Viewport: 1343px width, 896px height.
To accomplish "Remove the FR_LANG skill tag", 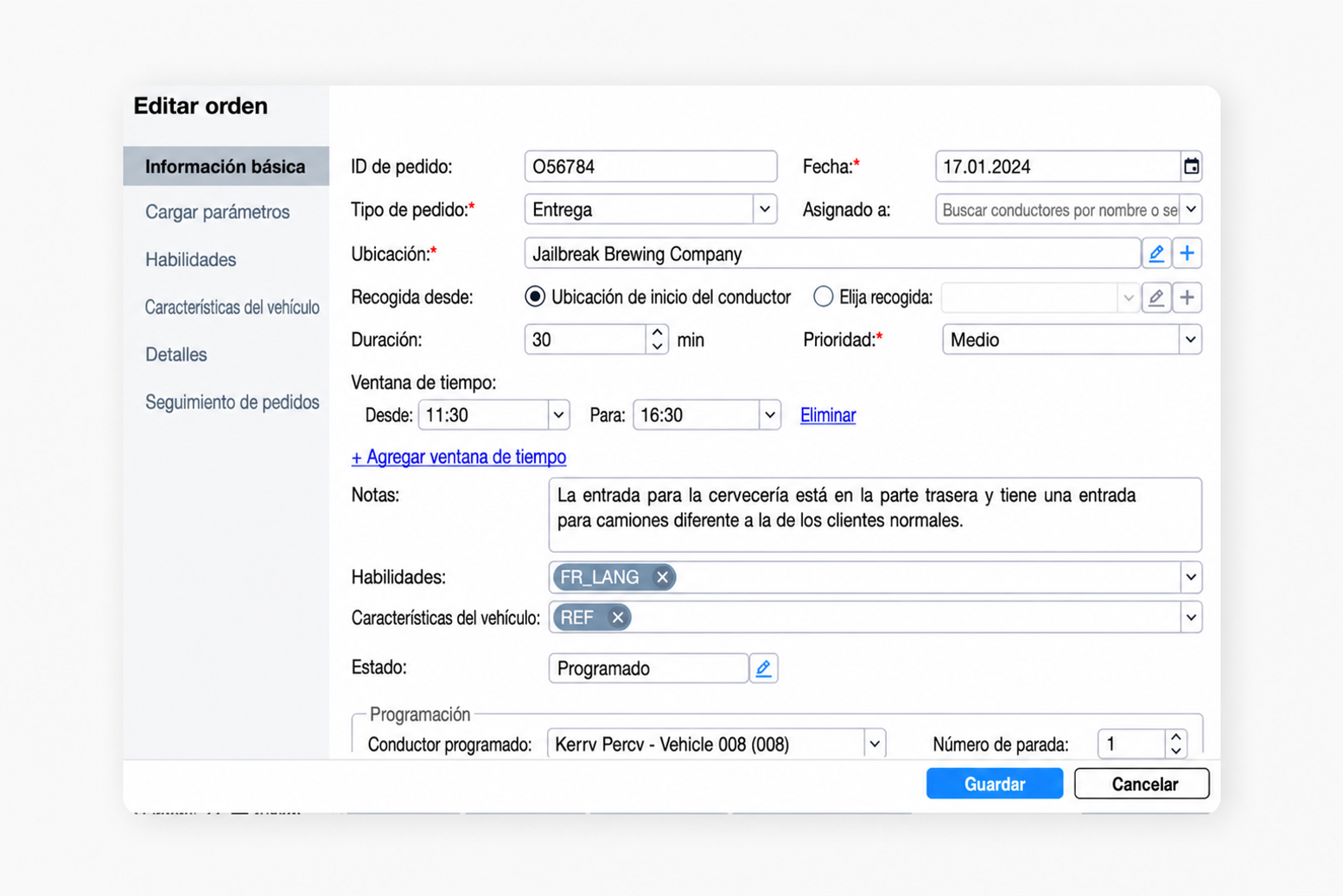I will tap(662, 577).
